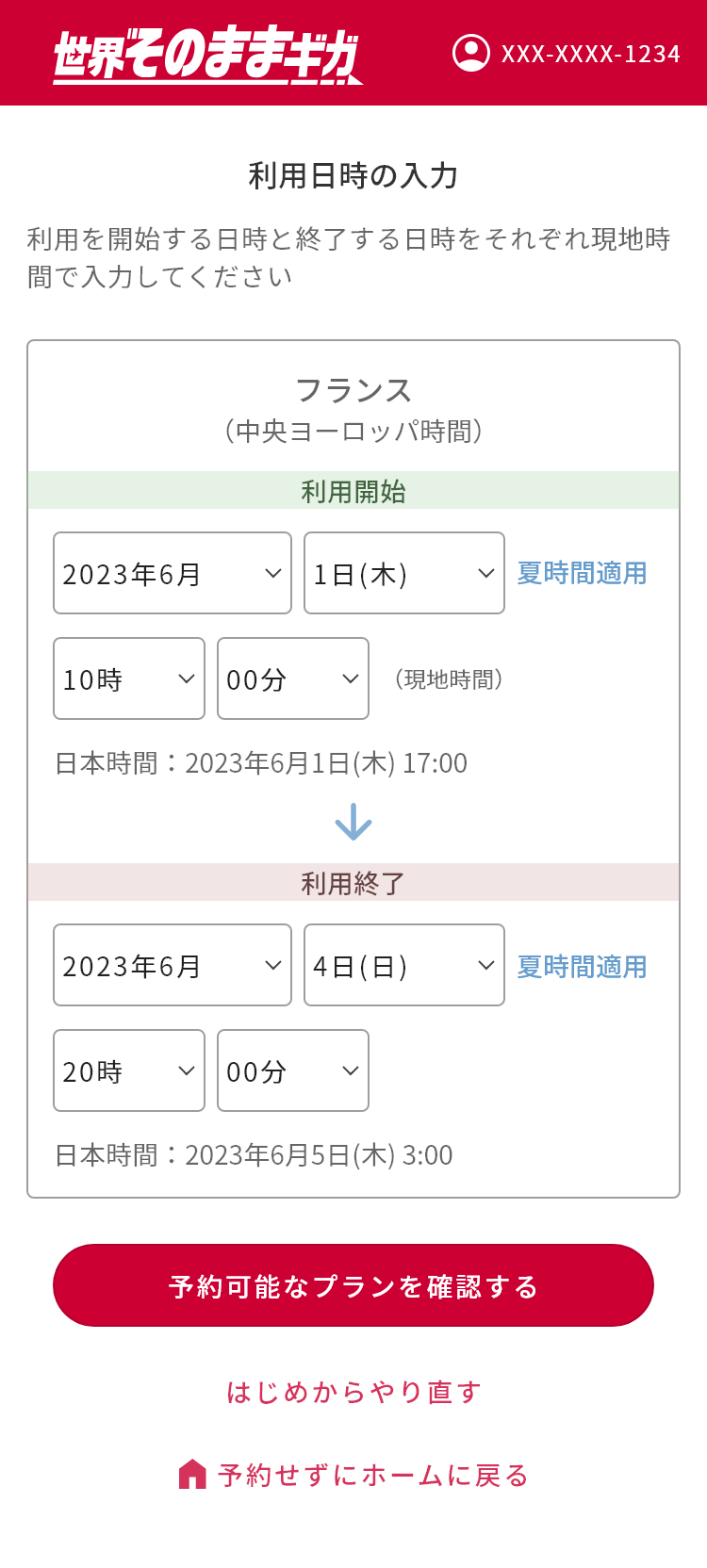
Task: Click the chevron arrow of the 10時 dropdown
Action: pyautogui.click(x=187, y=678)
